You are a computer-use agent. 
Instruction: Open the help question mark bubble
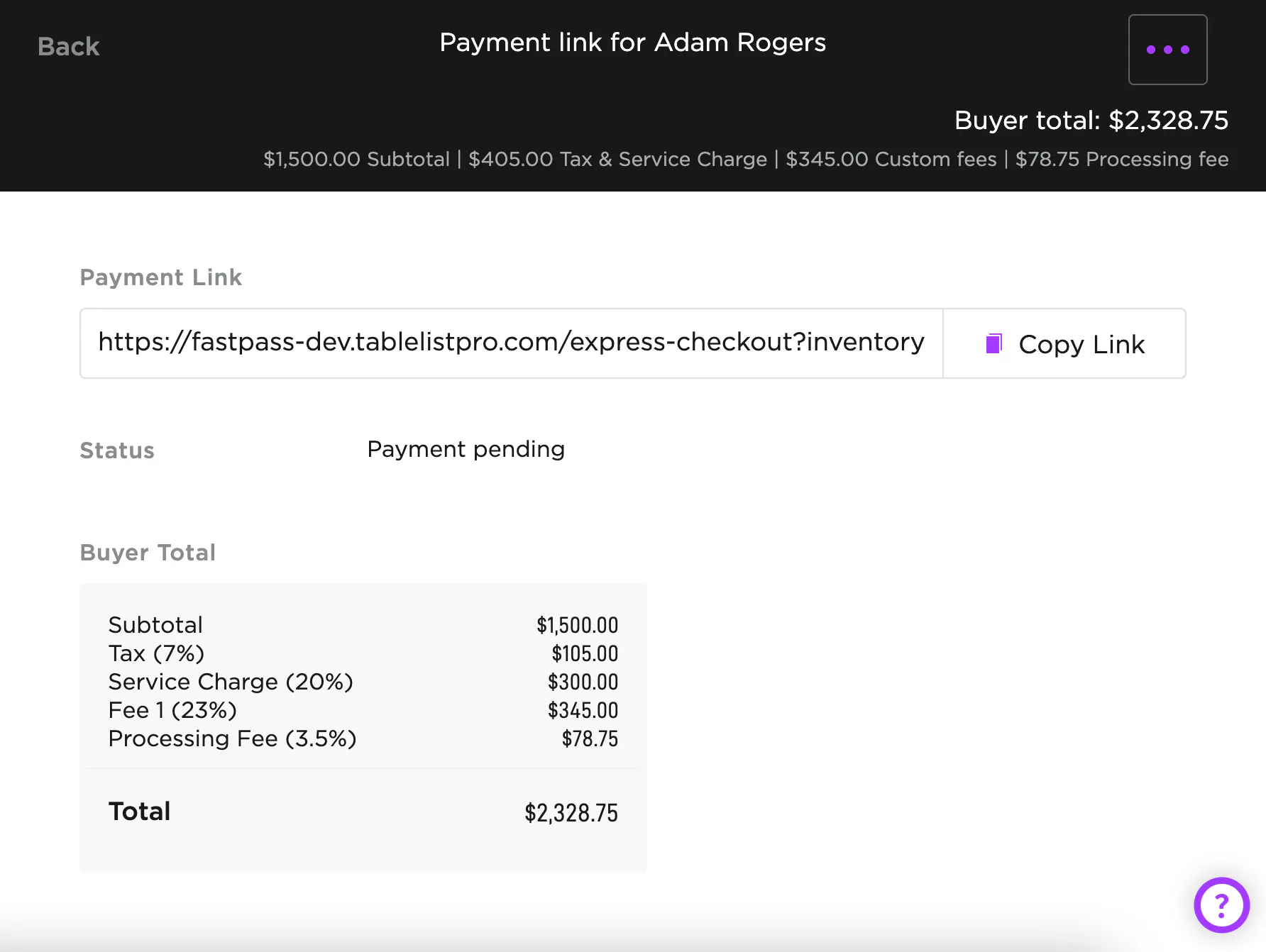point(1221,905)
